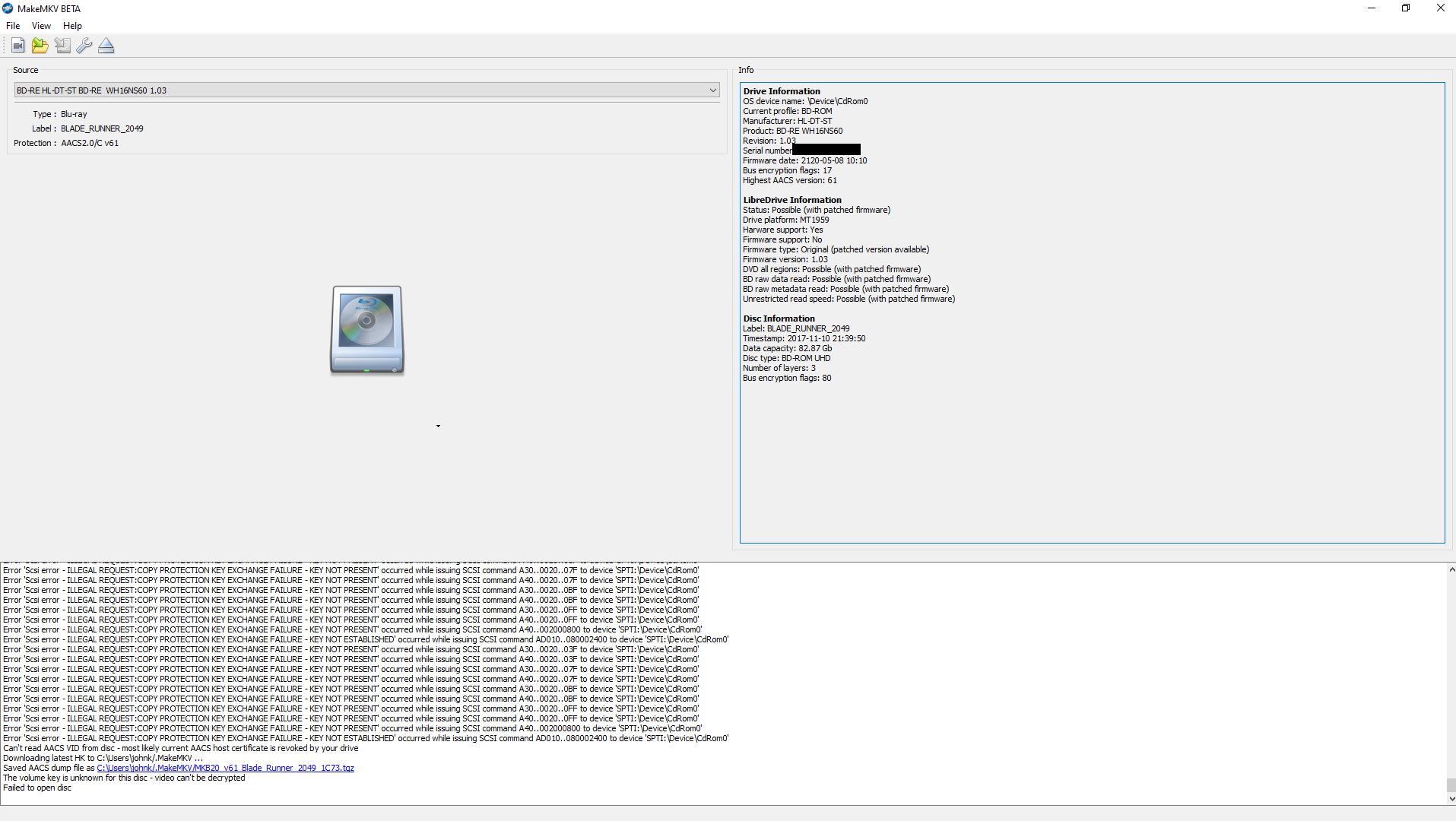Click the large Blu-ray drive image
The width and height of the screenshot is (1456, 821).
click(x=366, y=329)
